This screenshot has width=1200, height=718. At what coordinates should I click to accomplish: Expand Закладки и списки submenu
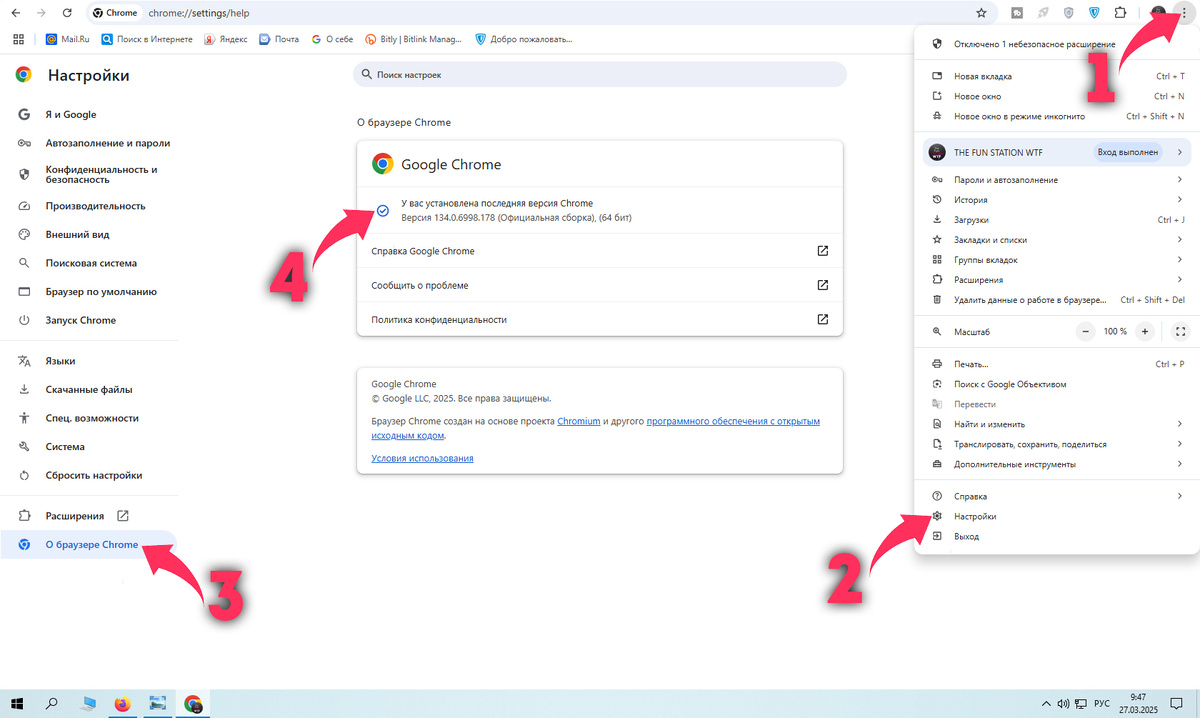click(1057, 240)
